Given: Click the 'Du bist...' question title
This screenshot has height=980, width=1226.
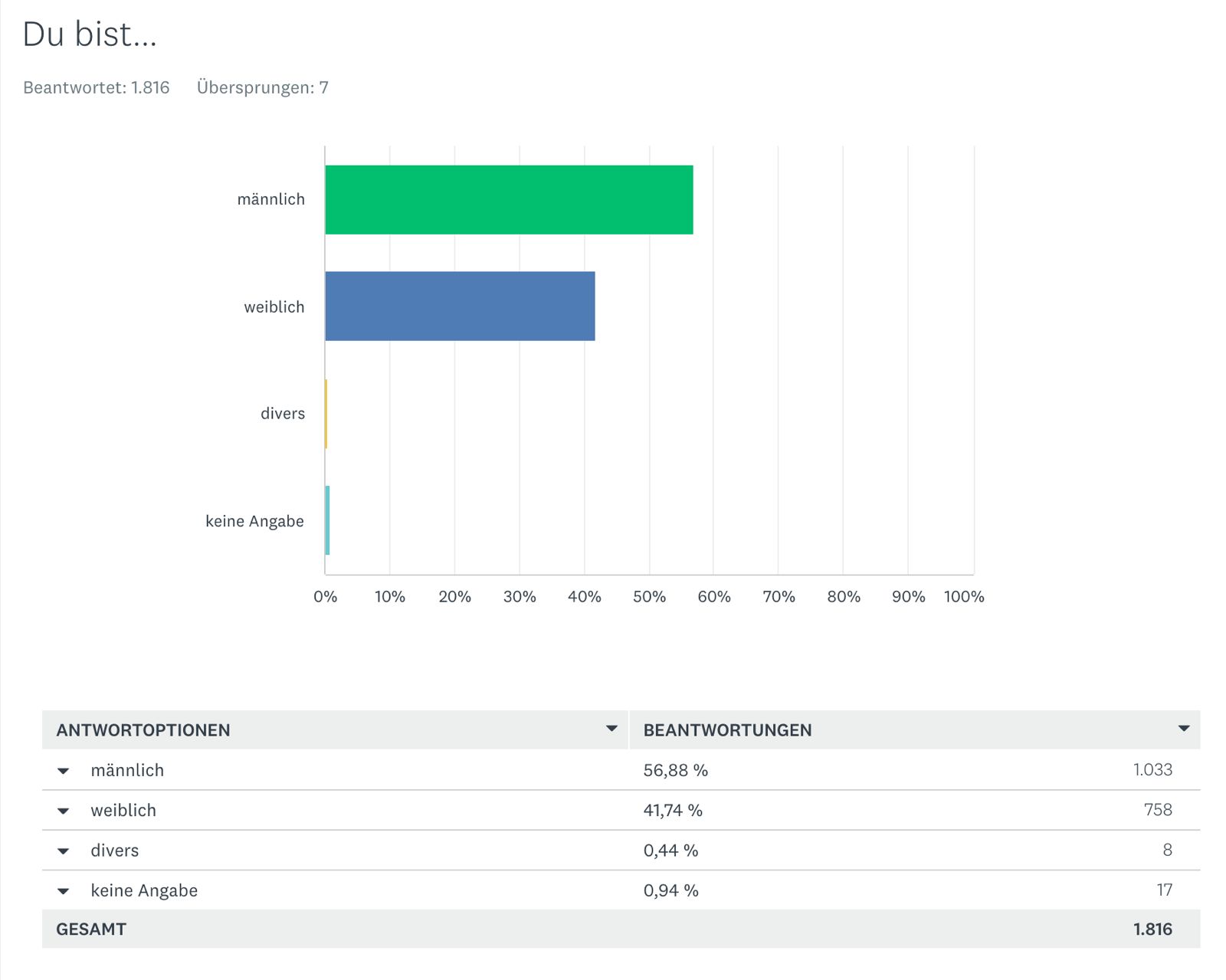Looking at the screenshot, I should (x=90, y=34).
